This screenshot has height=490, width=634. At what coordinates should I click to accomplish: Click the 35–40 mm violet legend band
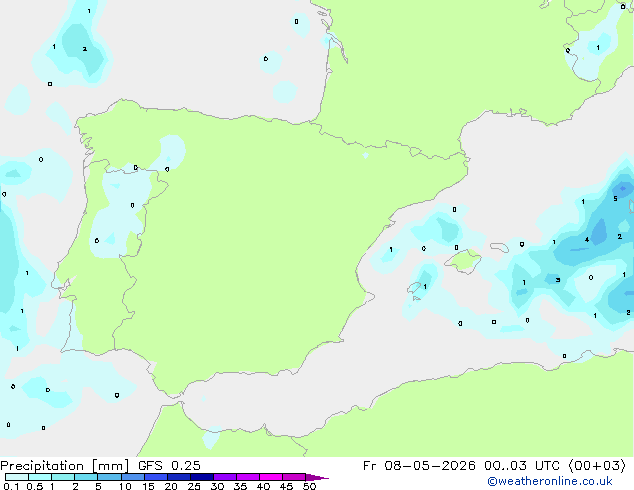pos(248,477)
